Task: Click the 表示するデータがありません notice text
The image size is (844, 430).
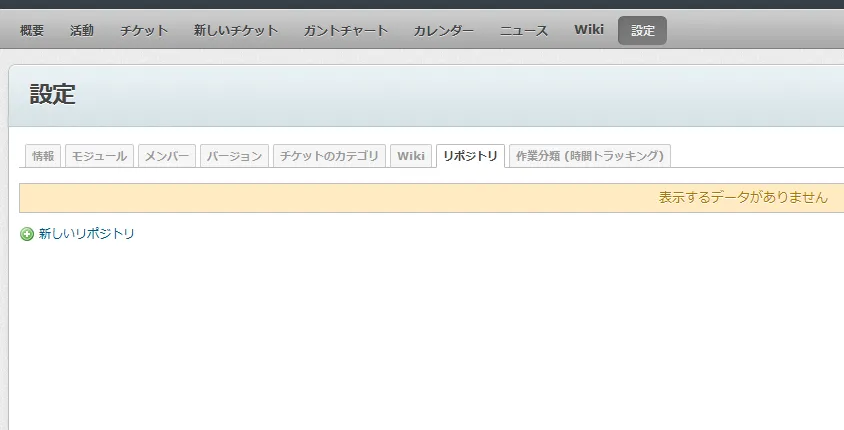Action: (743, 198)
